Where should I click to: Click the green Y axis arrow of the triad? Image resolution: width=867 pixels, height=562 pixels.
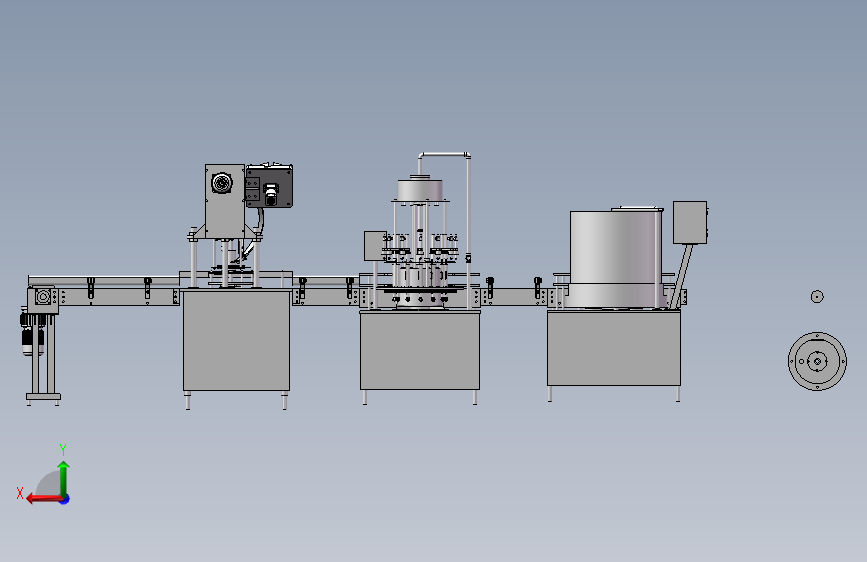pos(64,478)
